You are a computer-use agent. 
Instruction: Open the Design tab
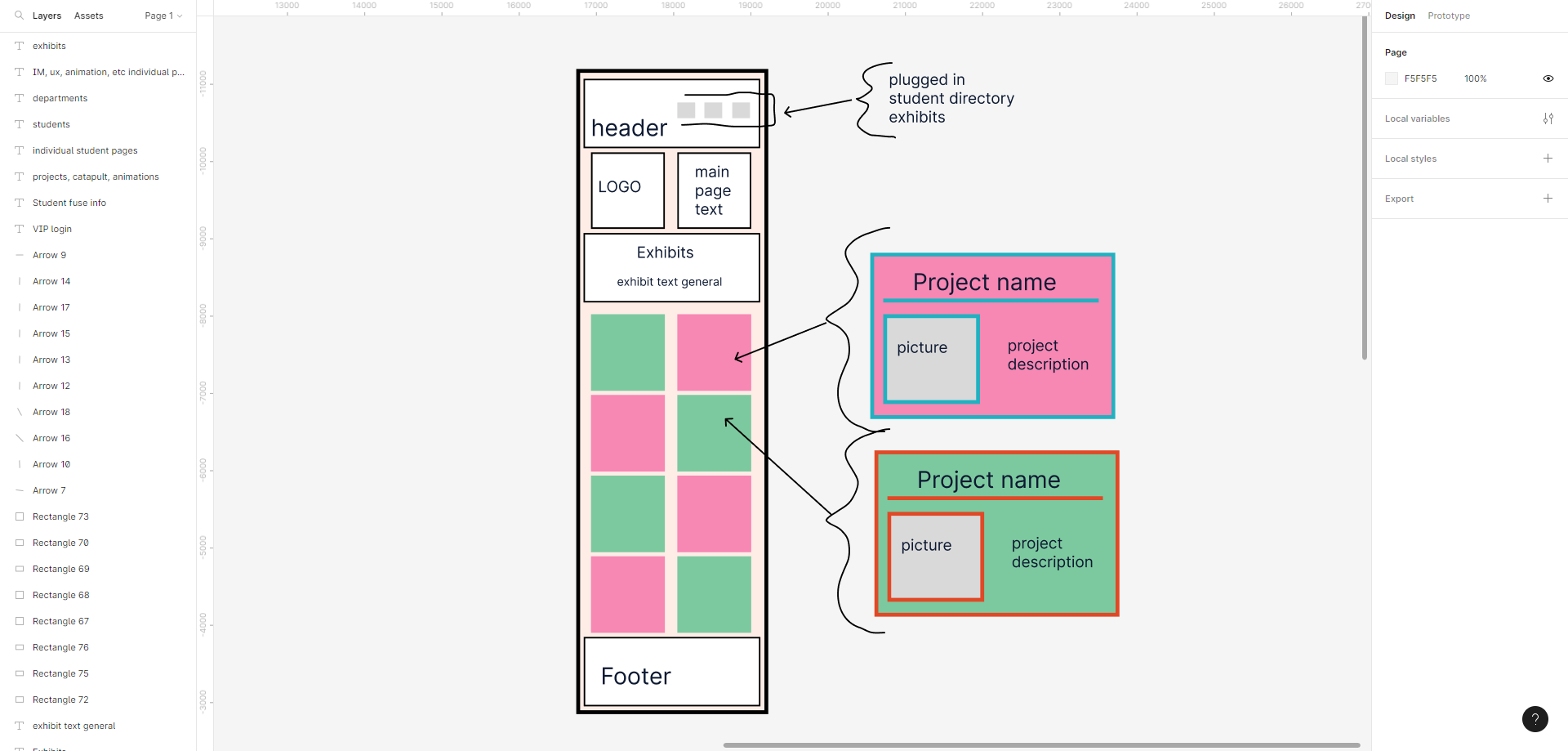click(x=1399, y=16)
